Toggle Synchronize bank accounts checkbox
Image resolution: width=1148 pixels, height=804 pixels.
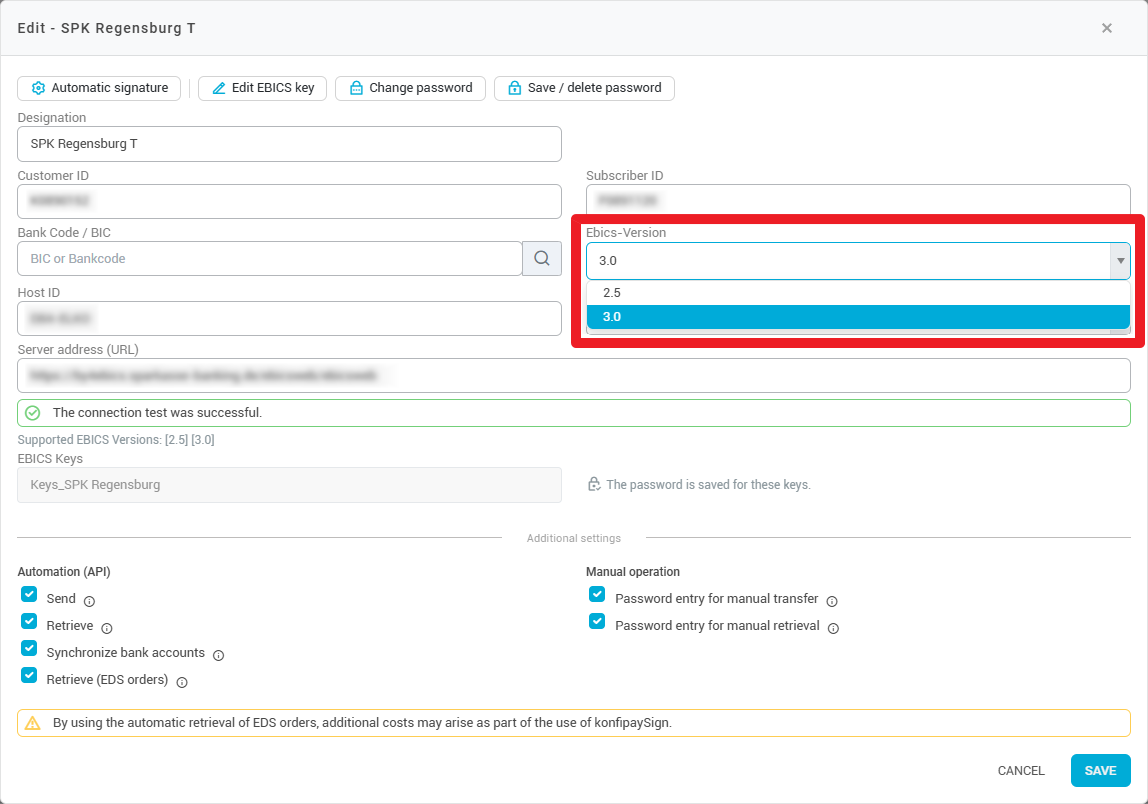[29, 648]
